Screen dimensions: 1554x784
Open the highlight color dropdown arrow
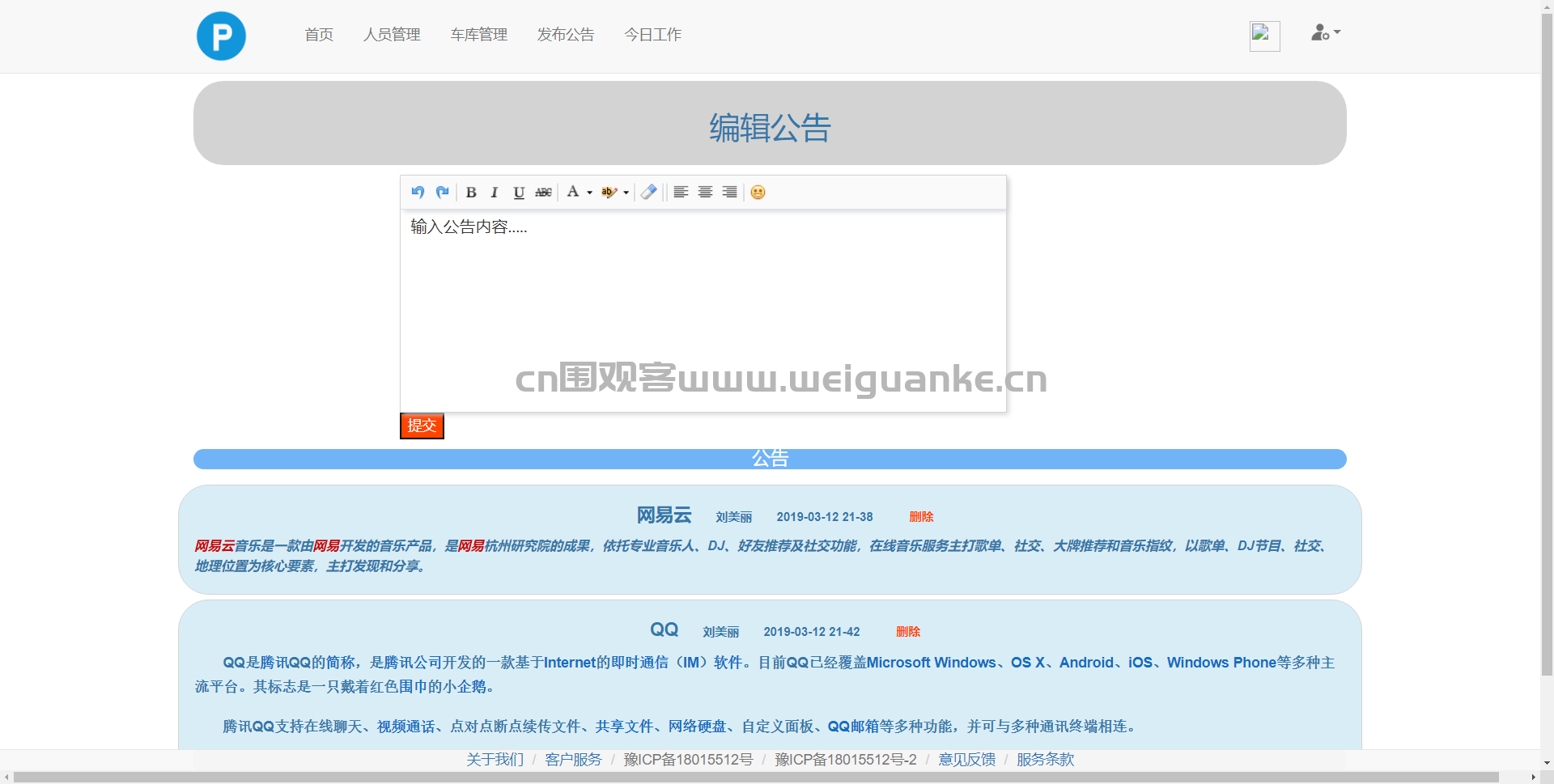(626, 193)
